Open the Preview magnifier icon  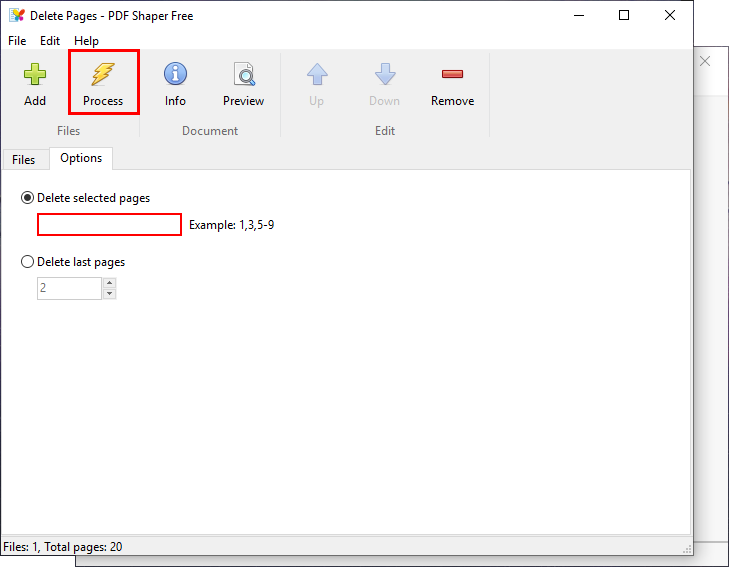(244, 74)
